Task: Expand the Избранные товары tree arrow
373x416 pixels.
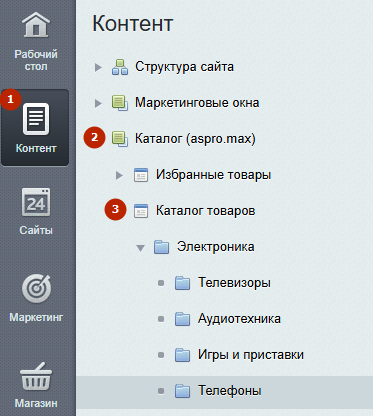Action: (119, 175)
